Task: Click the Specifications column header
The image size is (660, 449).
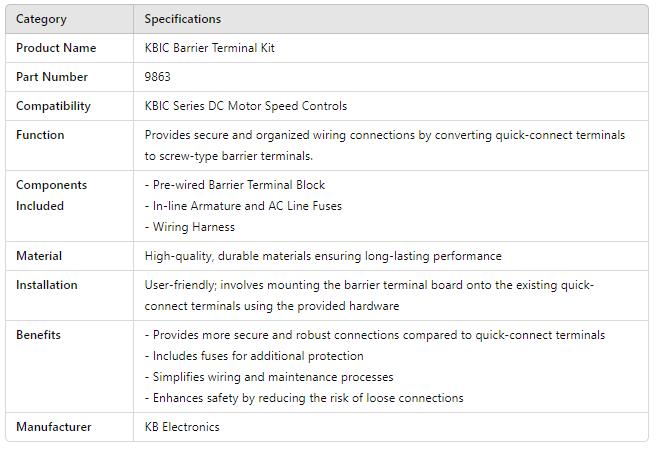Action: pyautogui.click(x=183, y=19)
